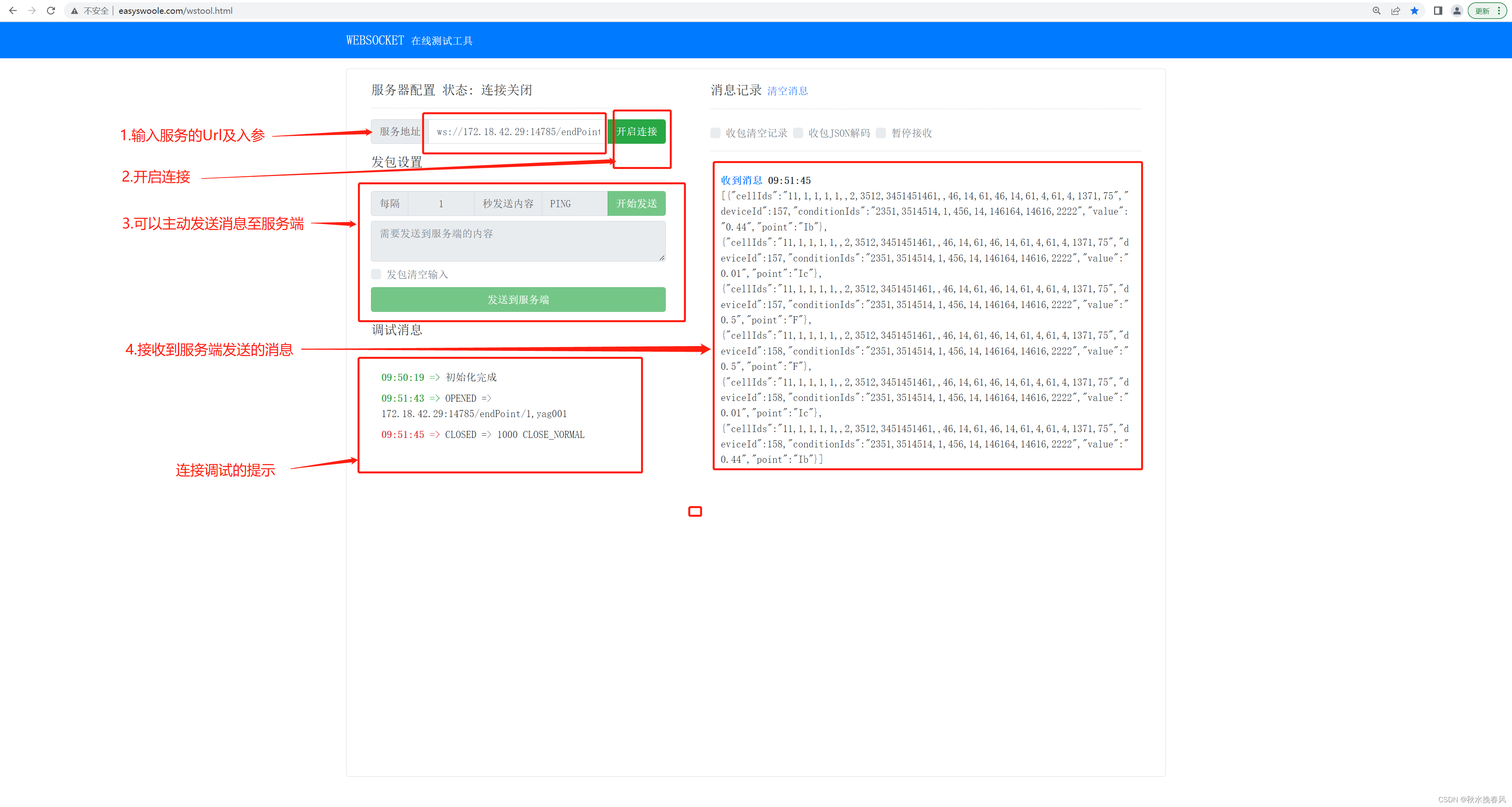Click the 发包设置 heading
The image size is (1512, 807).
point(397,162)
